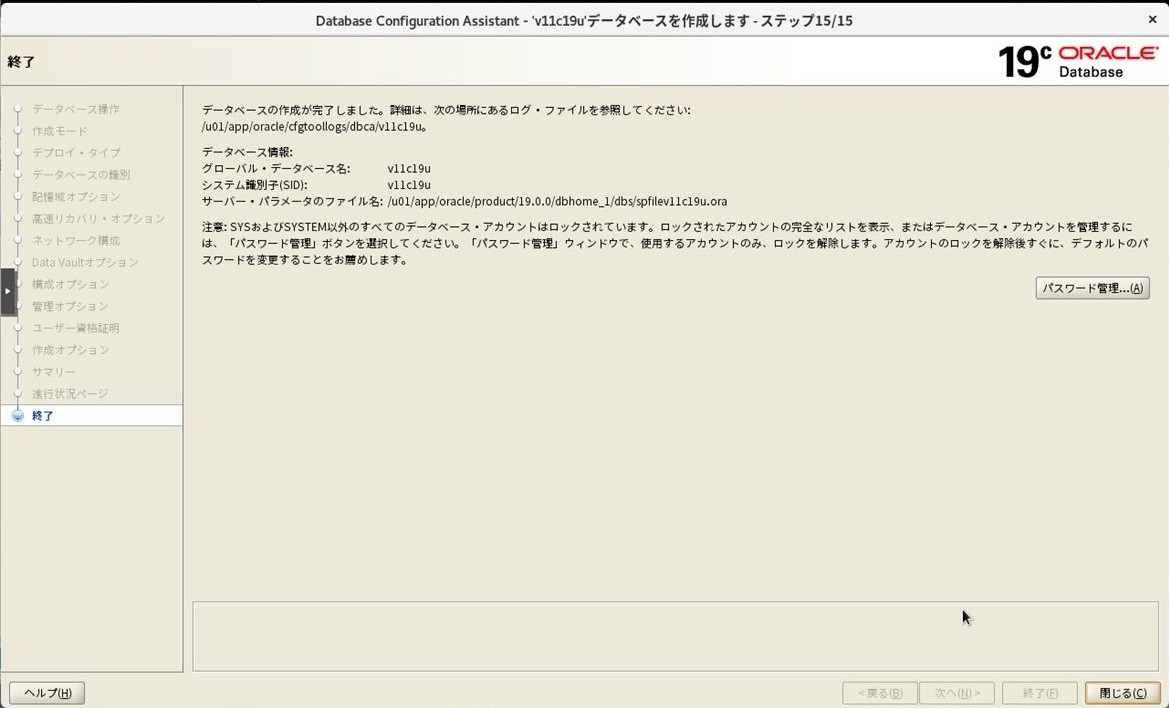The width and height of the screenshot is (1169, 708).
Task: Select the データベースの識別 step
Action: (81, 175)
